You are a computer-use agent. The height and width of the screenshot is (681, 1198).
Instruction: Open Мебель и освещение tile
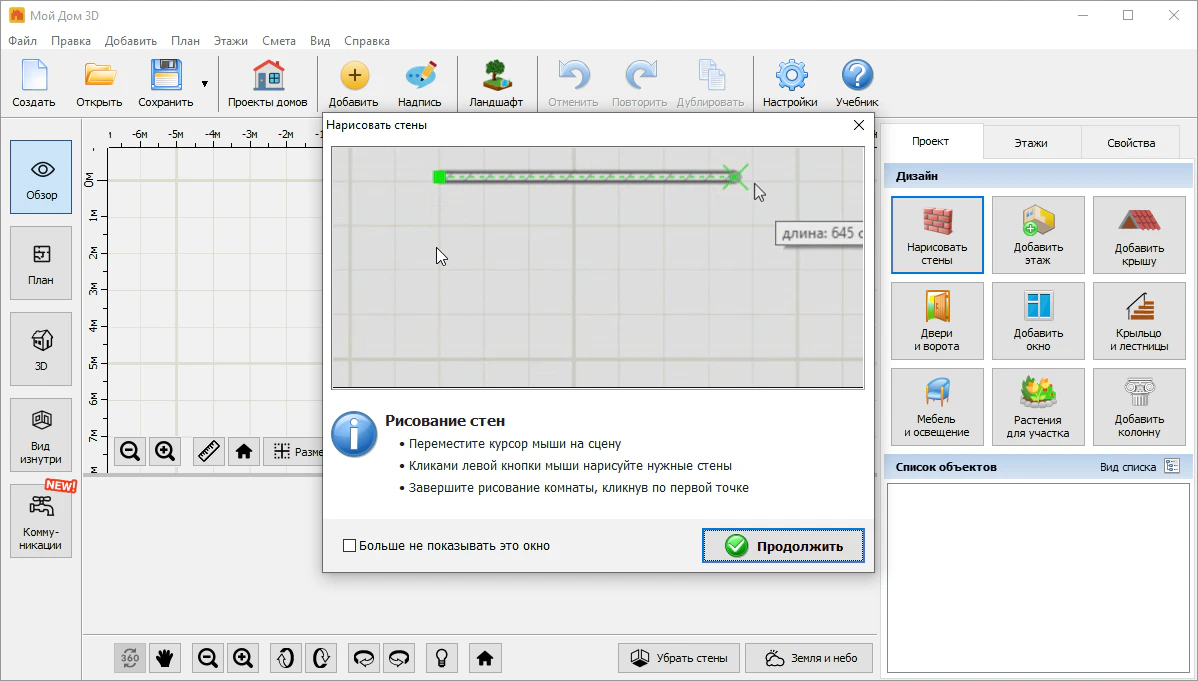tap(937, 407)
